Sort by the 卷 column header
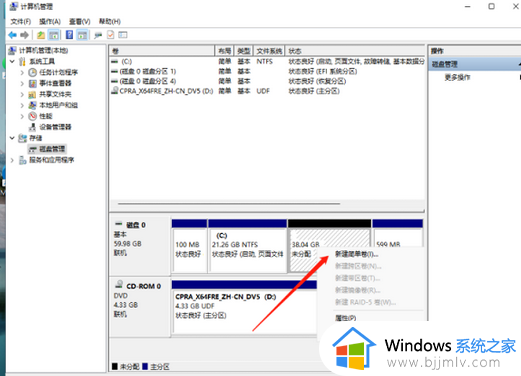The width and height of the screenshot is (521, 376). 162,51
